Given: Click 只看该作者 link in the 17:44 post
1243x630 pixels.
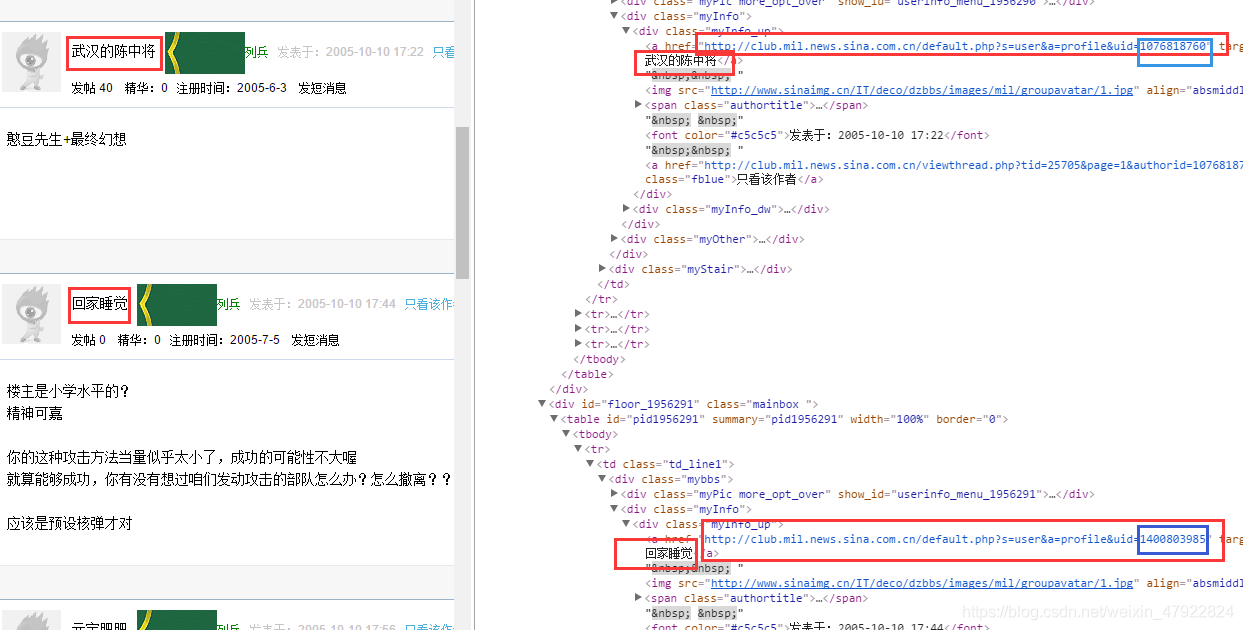Looking at the screenshot, I should [x=429, y=304].
